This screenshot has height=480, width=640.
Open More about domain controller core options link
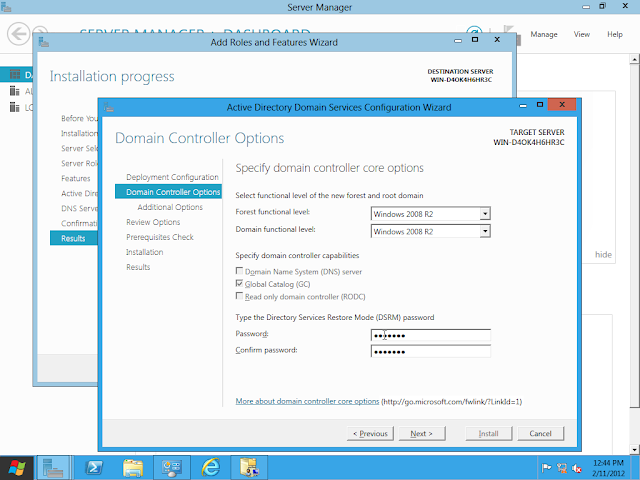307,401
